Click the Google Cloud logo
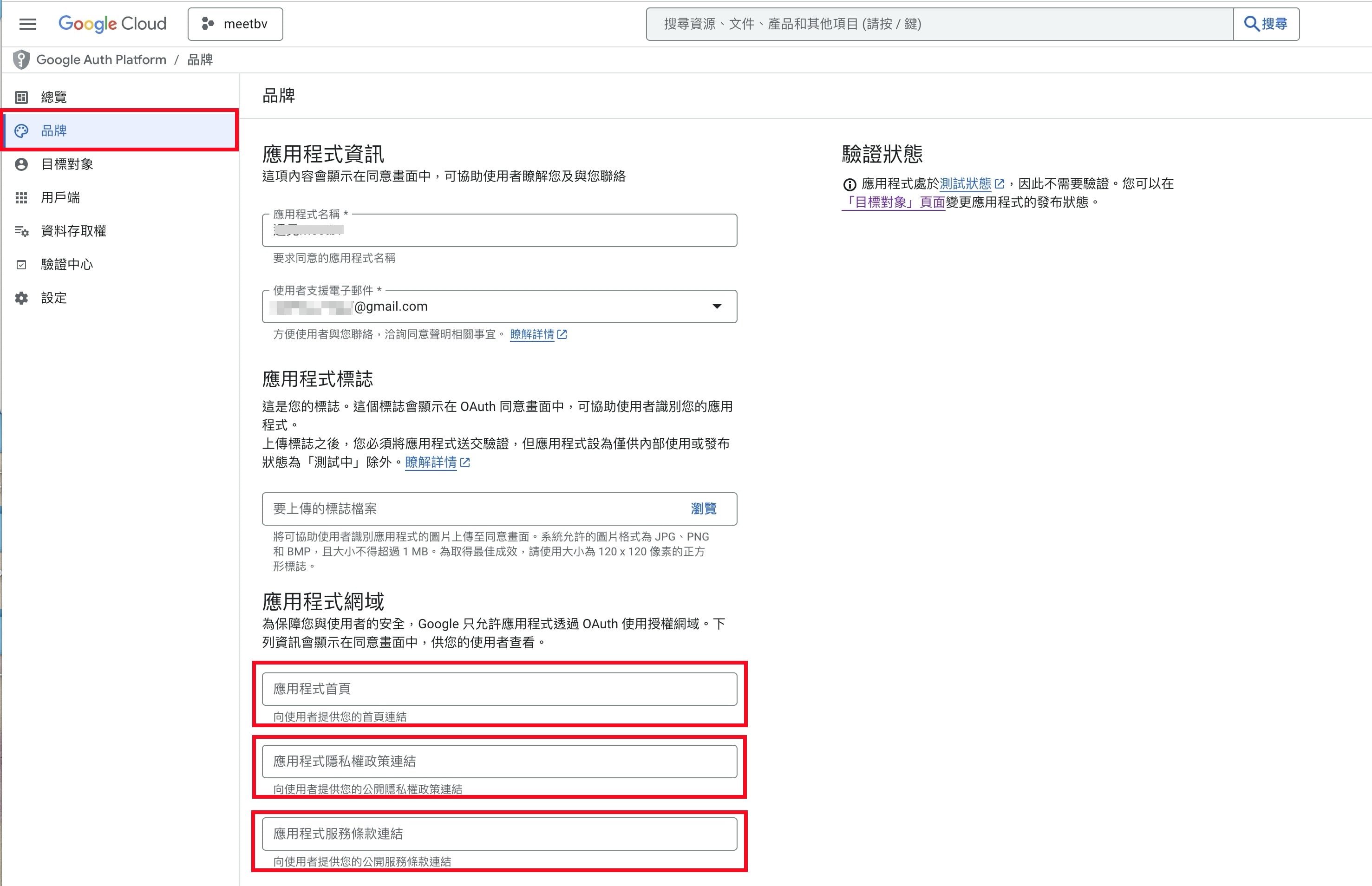Image resolution: width=1372 pixels, height=886 pixels. click(x=112, y=24)
